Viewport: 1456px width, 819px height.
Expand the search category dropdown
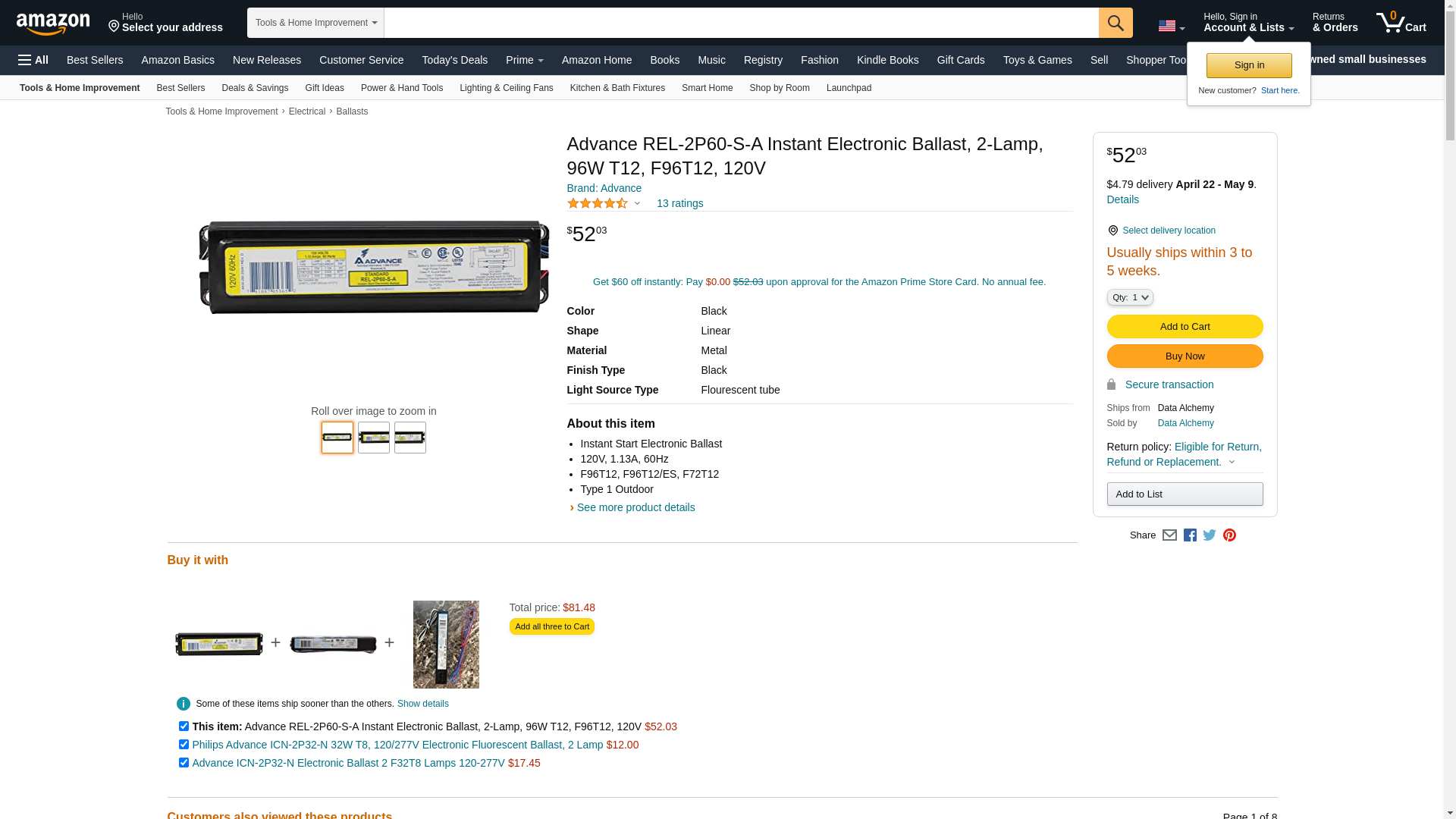click(x=315, y=23)
